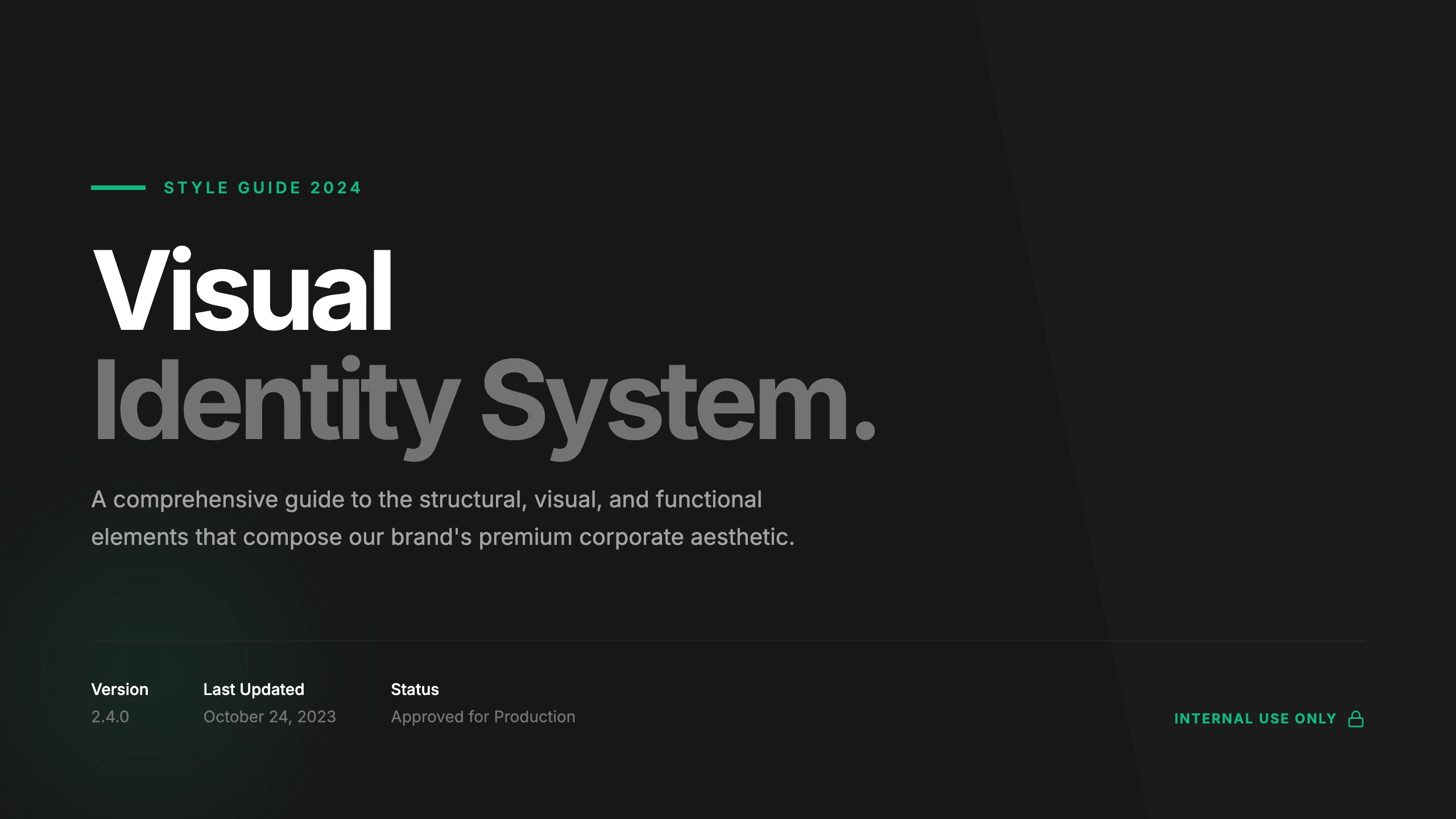Click the lock icon beside Internal Use Only

point(1356,719)
